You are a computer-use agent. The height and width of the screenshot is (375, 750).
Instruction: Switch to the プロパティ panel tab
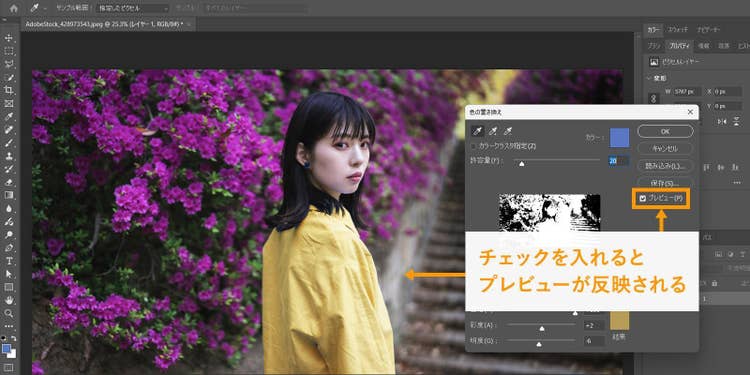pyautogui.click(x=679, y=46)
